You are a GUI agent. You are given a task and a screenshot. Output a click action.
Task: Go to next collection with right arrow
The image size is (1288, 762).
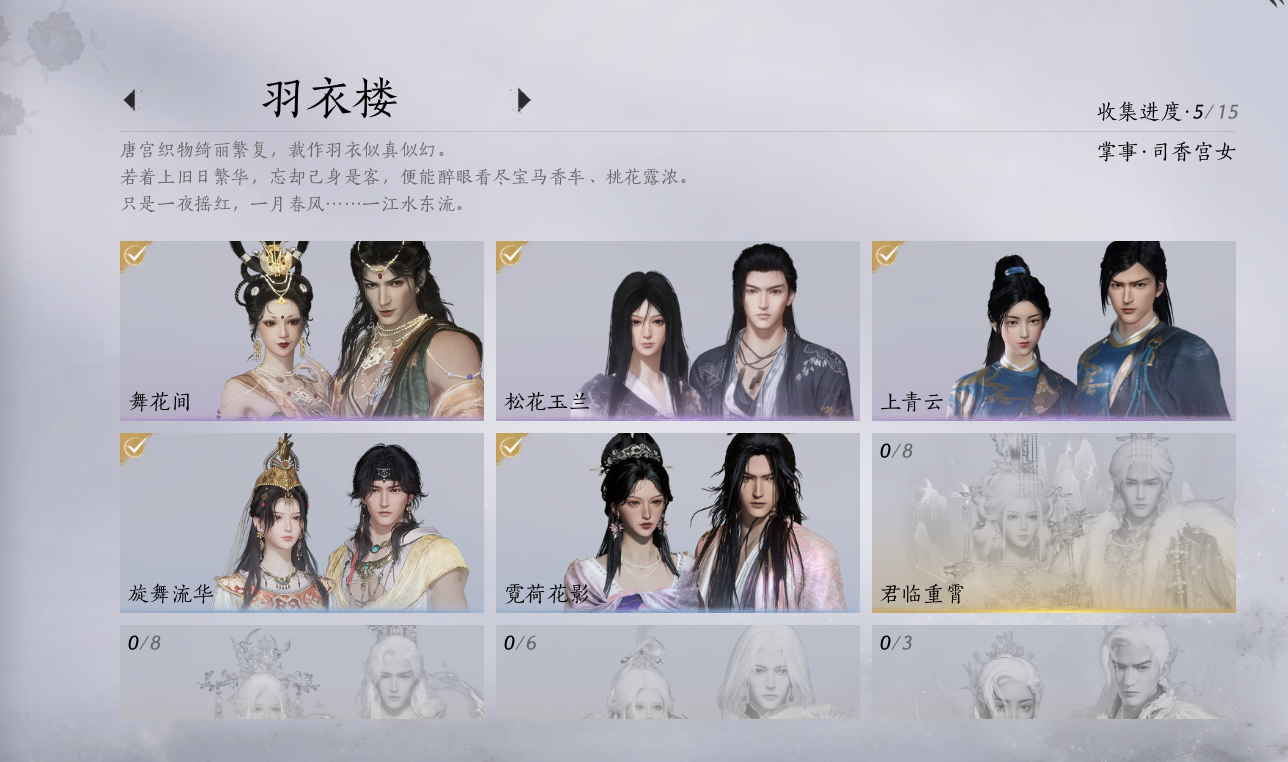click(x=523, y=99)
